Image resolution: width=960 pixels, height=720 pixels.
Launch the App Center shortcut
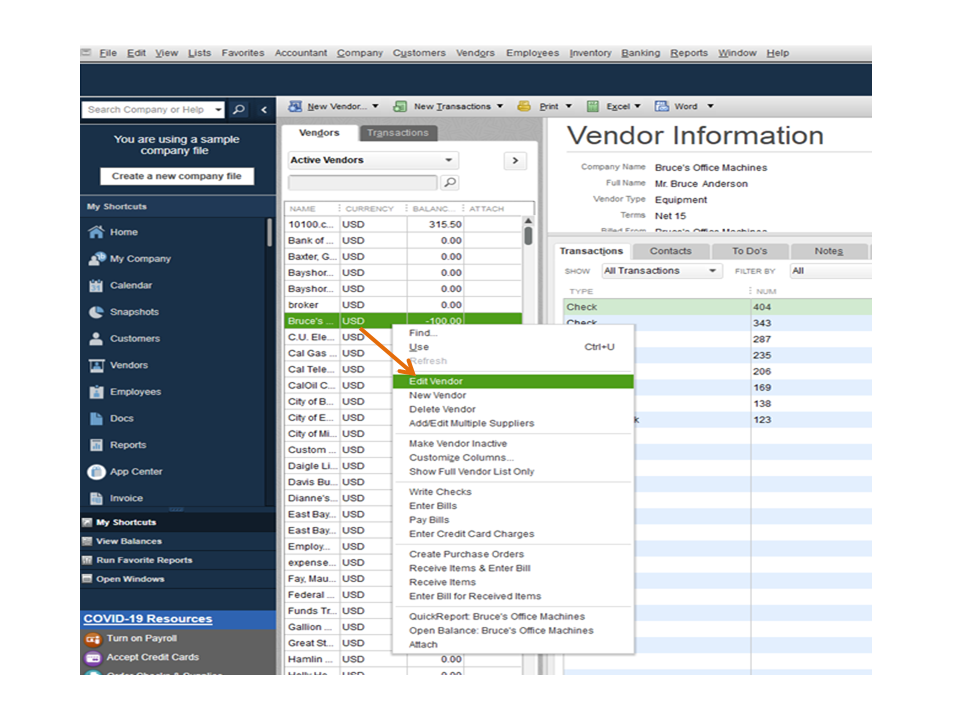pos(141,471)
